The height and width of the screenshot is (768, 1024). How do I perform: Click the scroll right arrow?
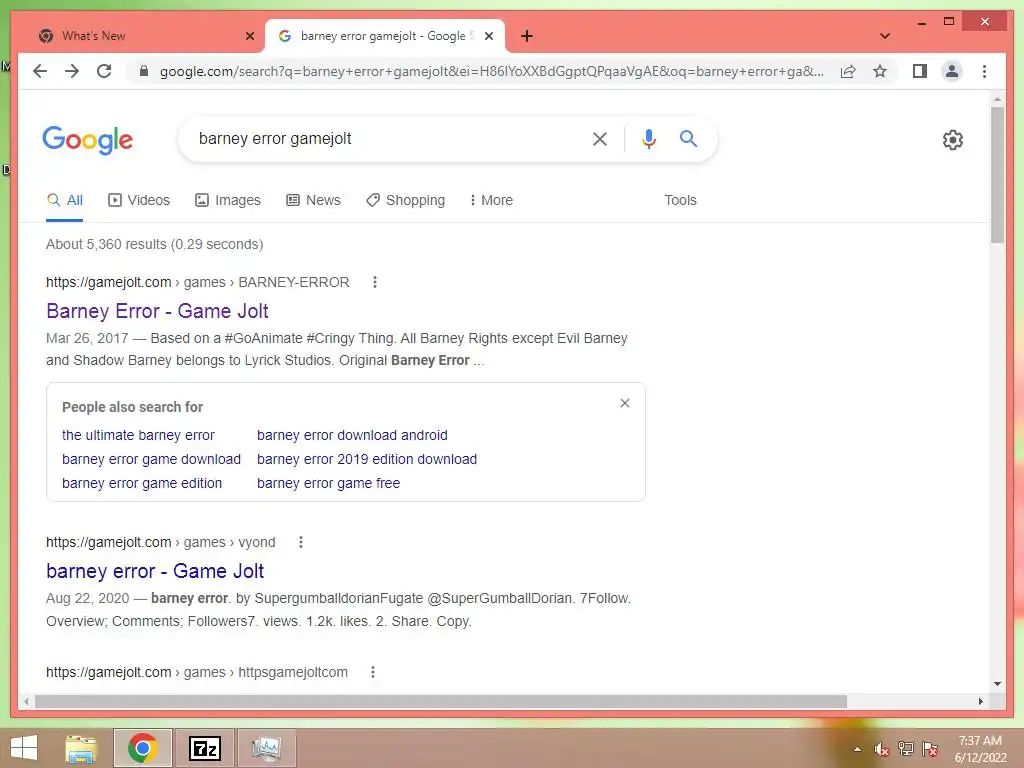click(981, 701)
